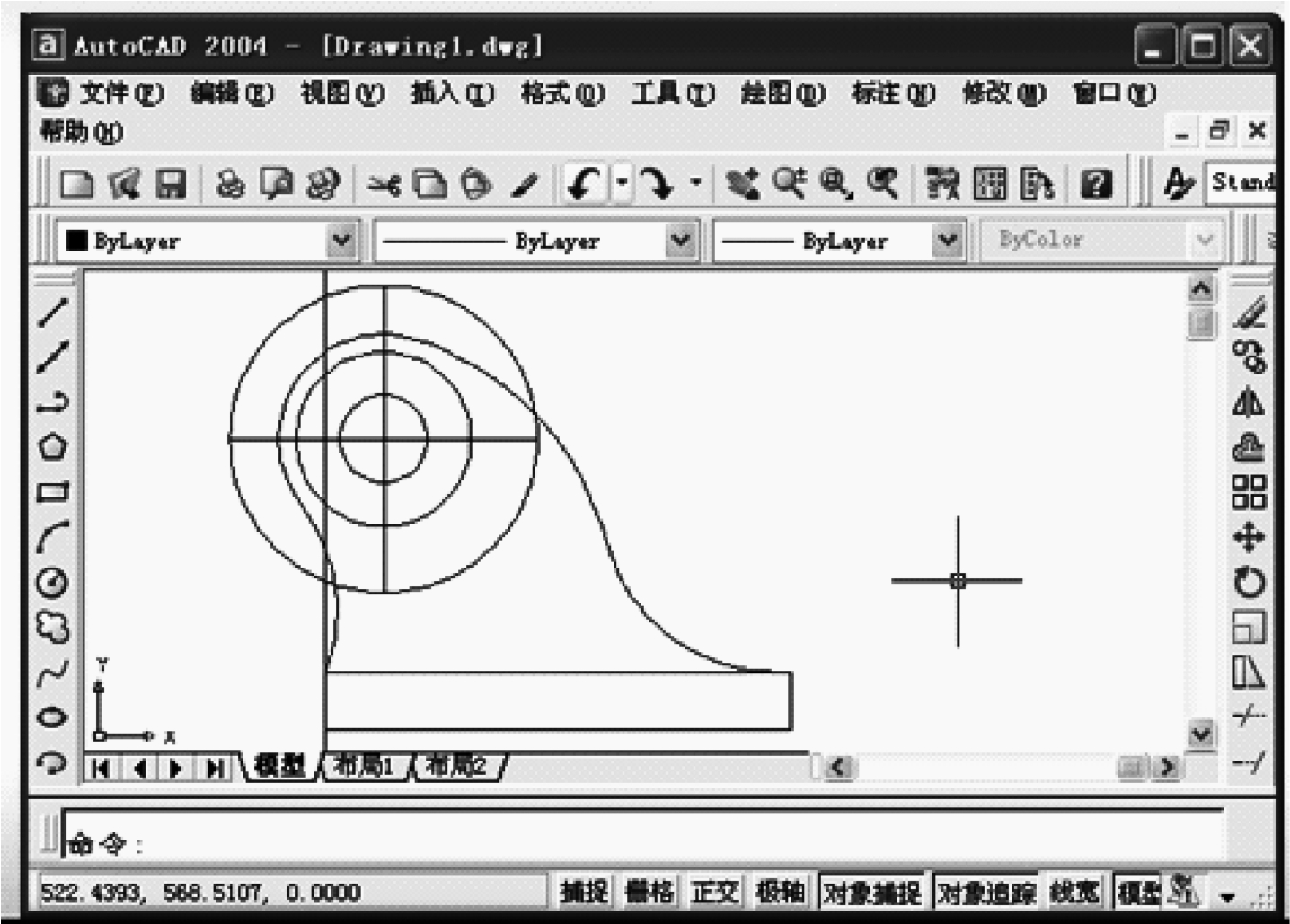Open the 绘图 Draw menu
The image size is (1290, 924).
tap(782, 92)
